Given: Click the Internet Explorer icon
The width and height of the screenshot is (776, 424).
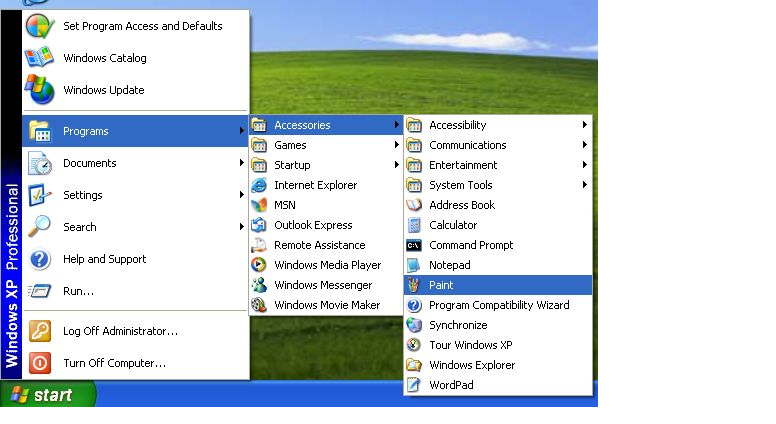Looking at the screenshot, I should (x=259, y=185).
